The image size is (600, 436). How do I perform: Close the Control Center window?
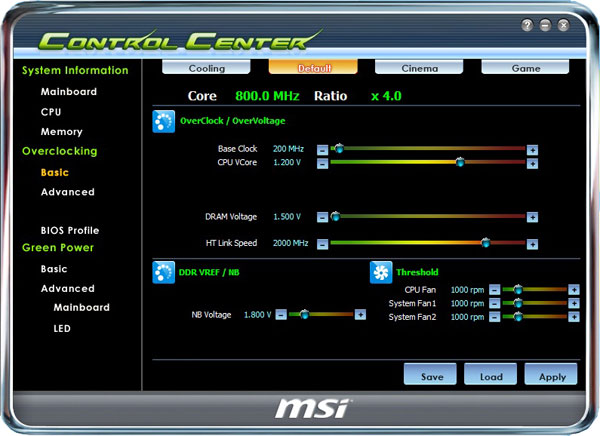pyautogui.click(x=563, y=25)
